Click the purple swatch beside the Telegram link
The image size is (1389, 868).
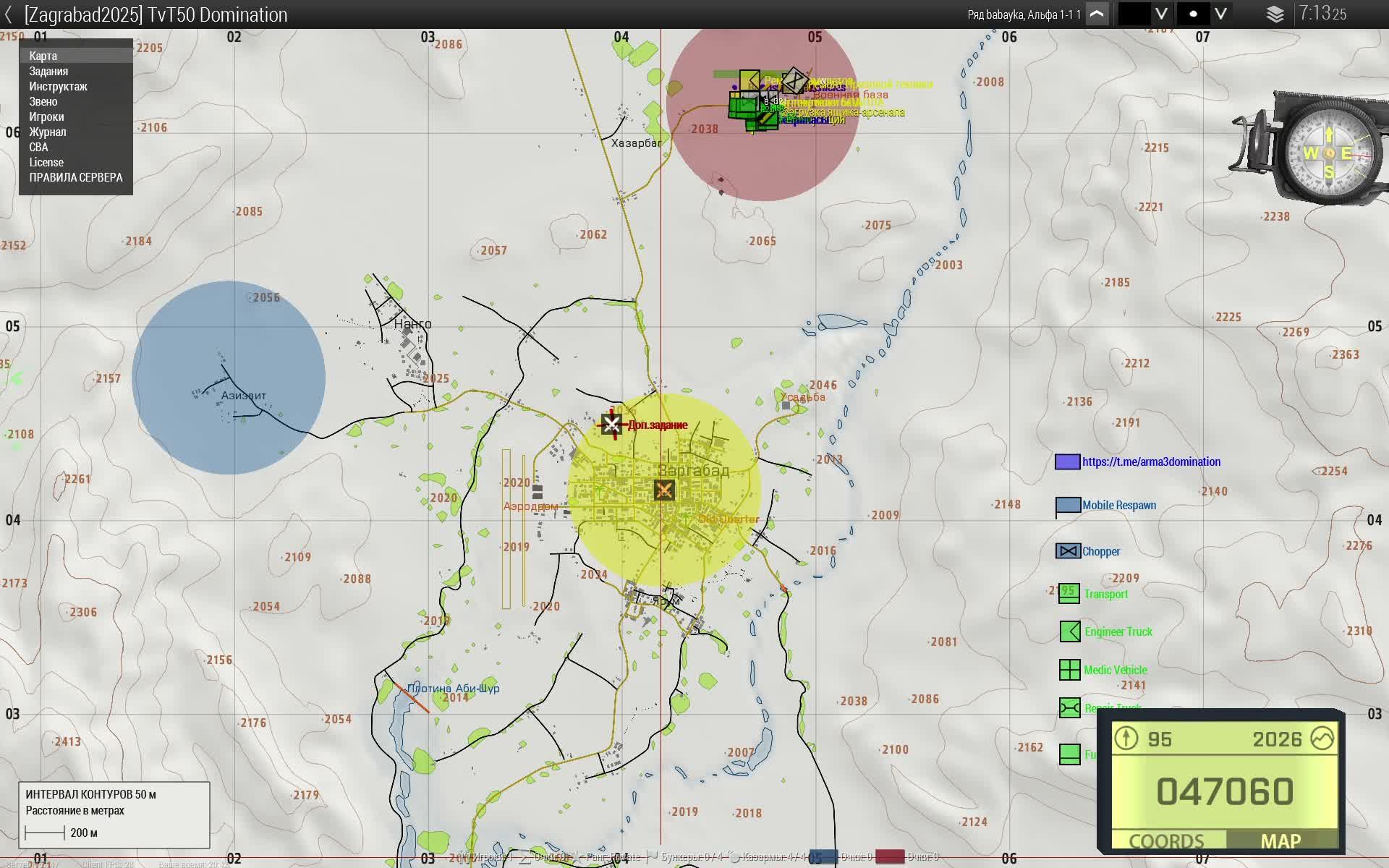click(1067, 461)
